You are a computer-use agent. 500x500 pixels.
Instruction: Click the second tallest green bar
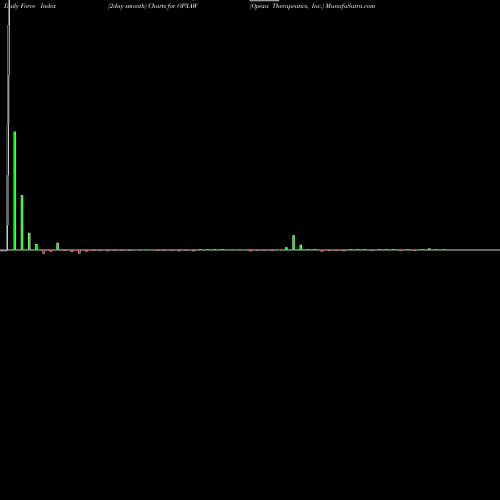[x=22, y=222]
